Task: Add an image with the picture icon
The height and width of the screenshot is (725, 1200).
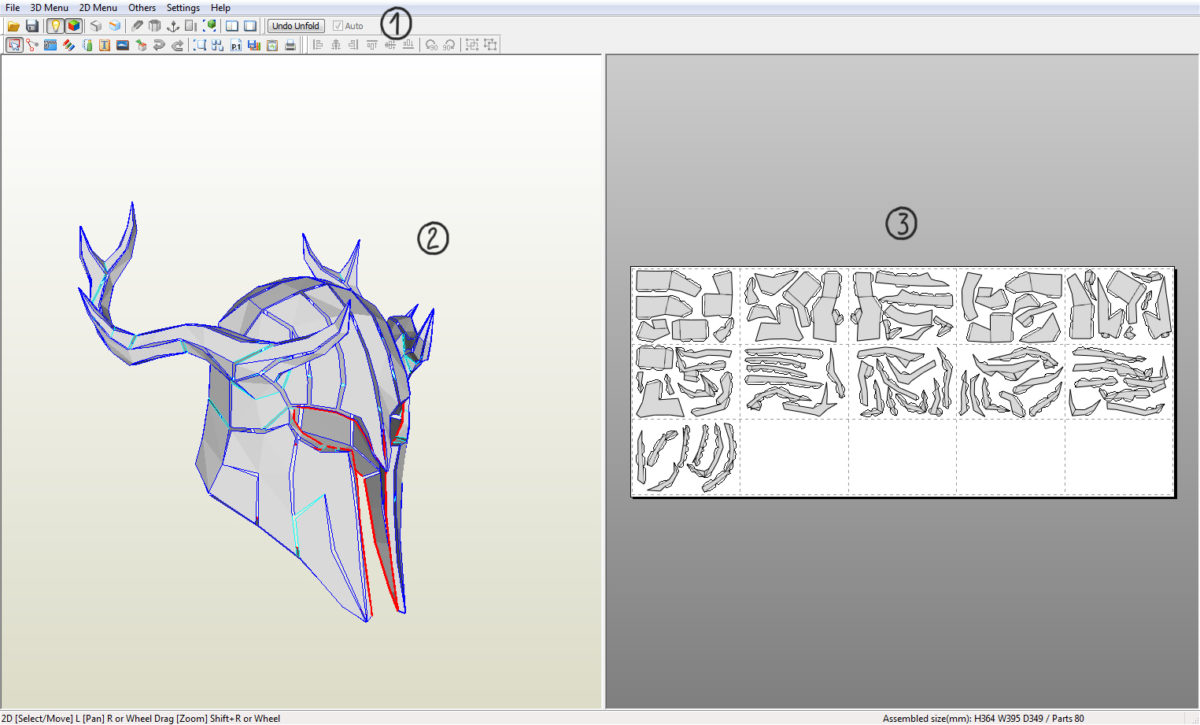Action: coord(121,45)
